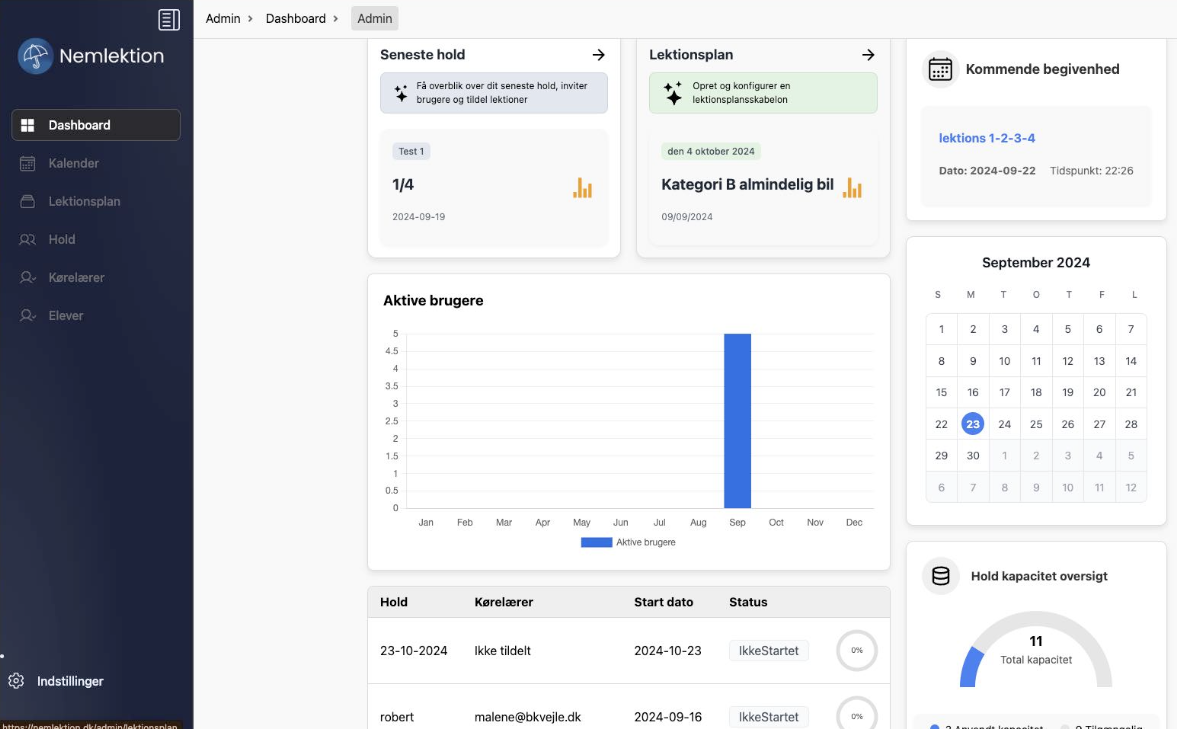
Task: Click the Indstillinger gear icon
Action: tap(16, 681)
